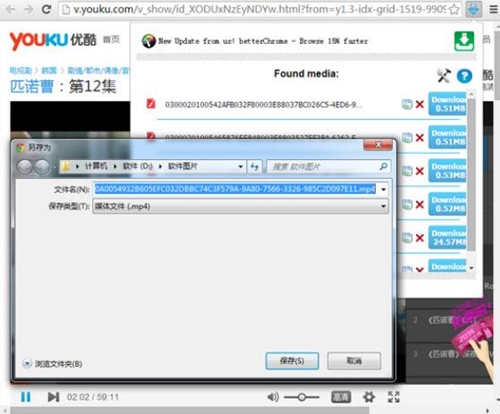The width and height of the screenshot is (500, 414).
Task: Click the 保存(S) save button
Action: [x=292, y=361]
